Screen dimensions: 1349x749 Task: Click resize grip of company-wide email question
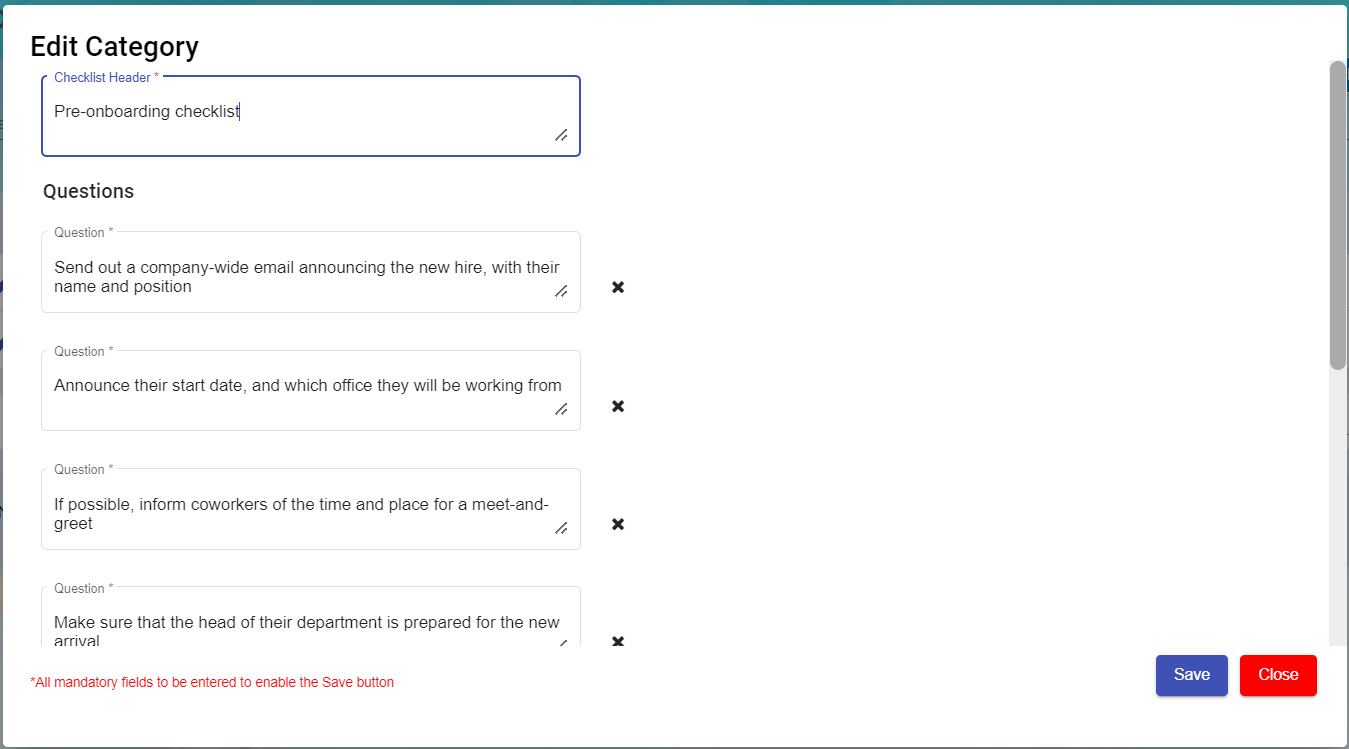561,291
